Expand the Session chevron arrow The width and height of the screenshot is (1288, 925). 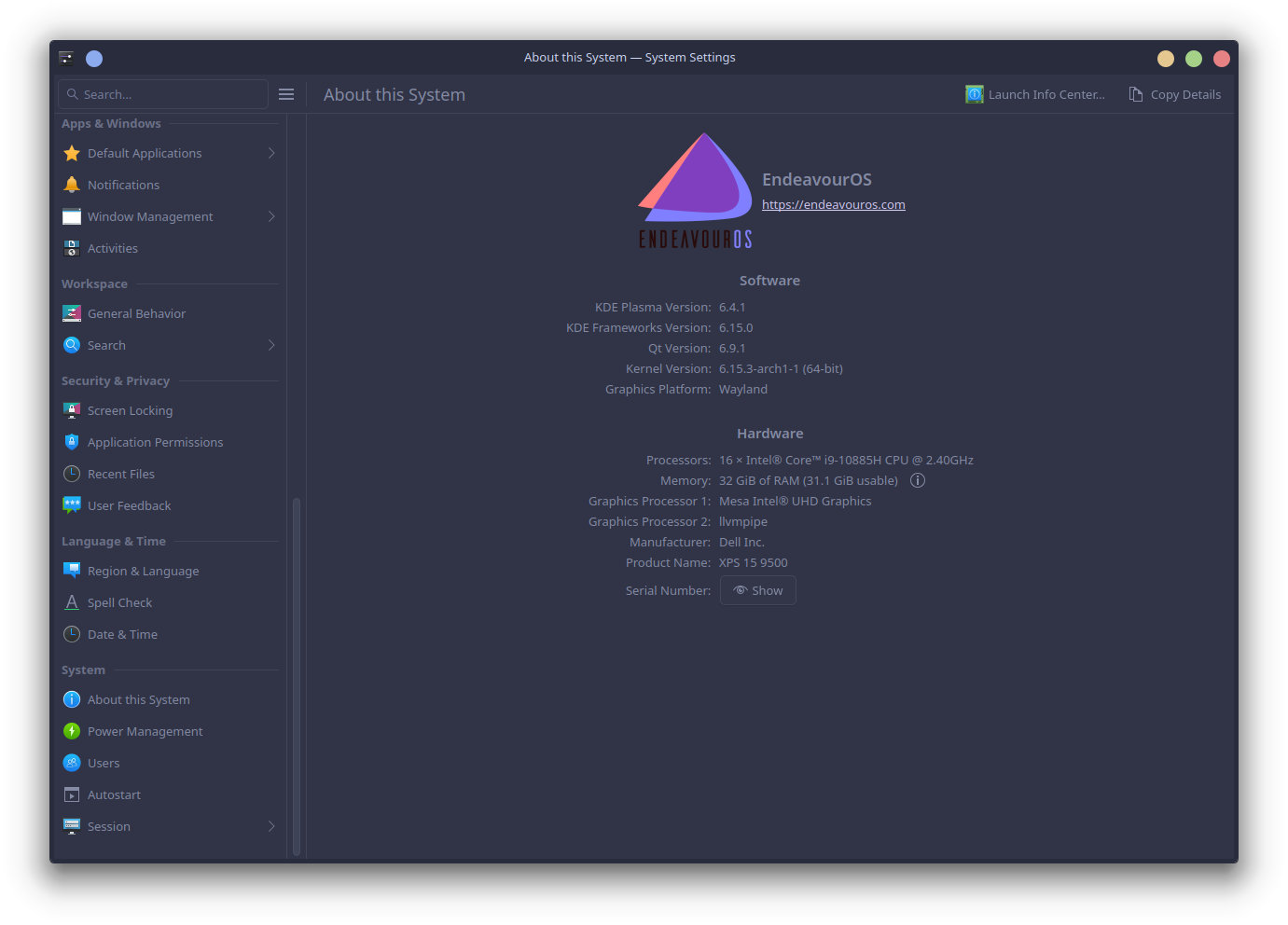(x=271, y=826)
